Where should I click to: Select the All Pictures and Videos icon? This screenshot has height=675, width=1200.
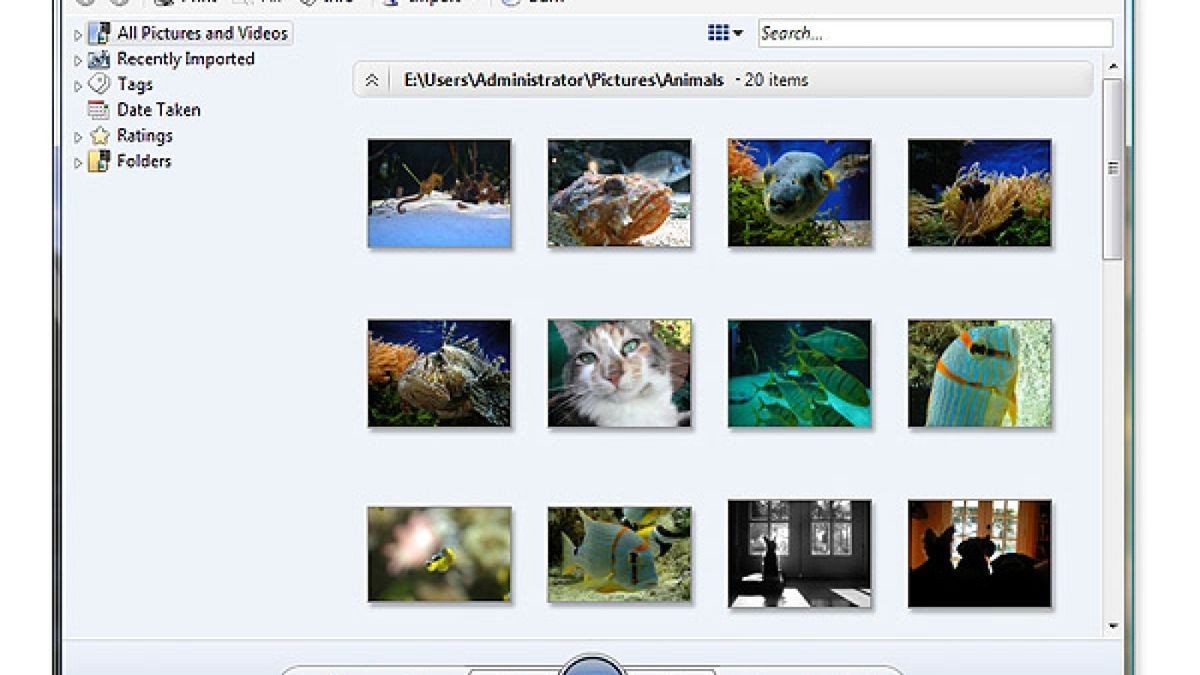99,33
